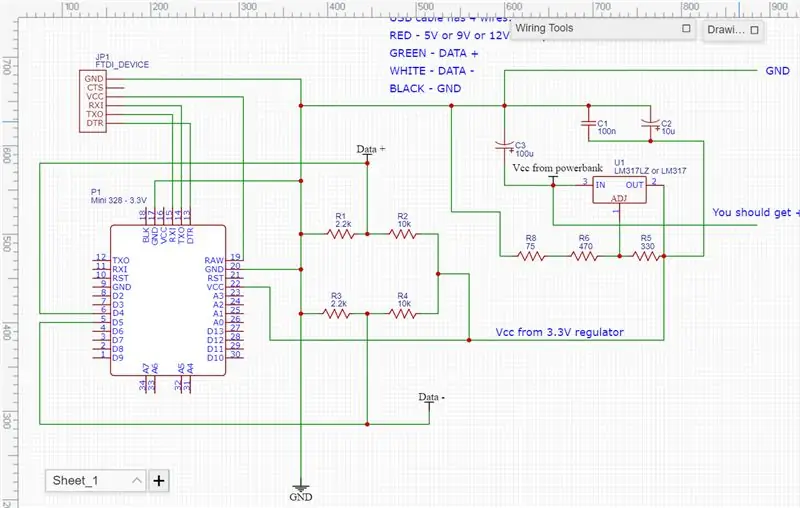
Task: Select the 'Vcc from 3.3V regulator' text
Action: coord(560,332)
